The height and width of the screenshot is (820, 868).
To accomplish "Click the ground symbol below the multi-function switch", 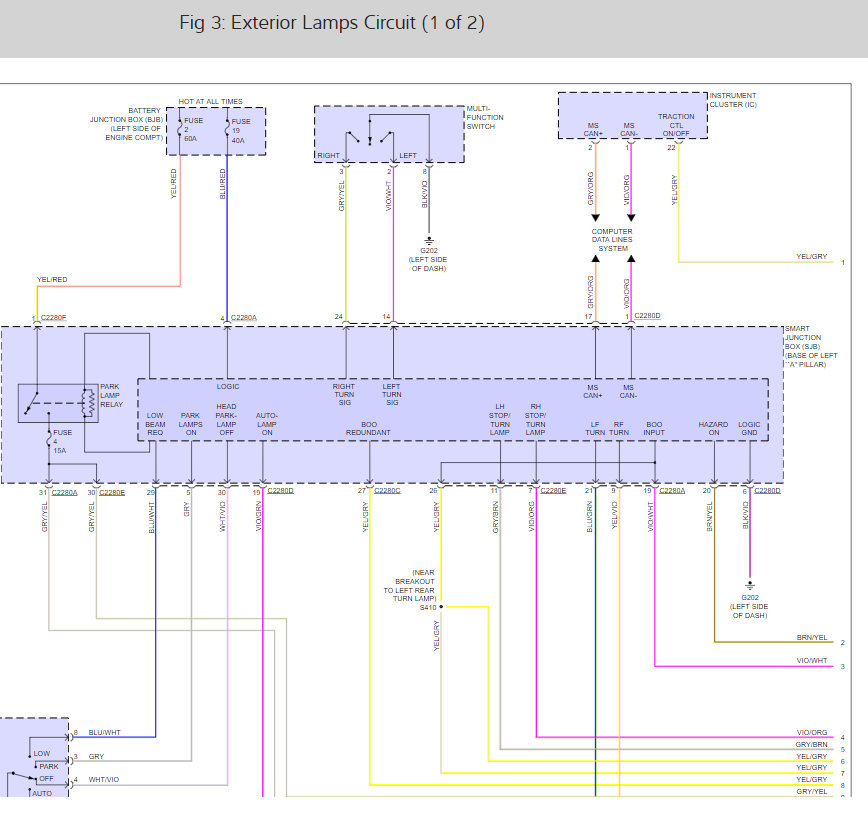I will click(x=429, y=241).
